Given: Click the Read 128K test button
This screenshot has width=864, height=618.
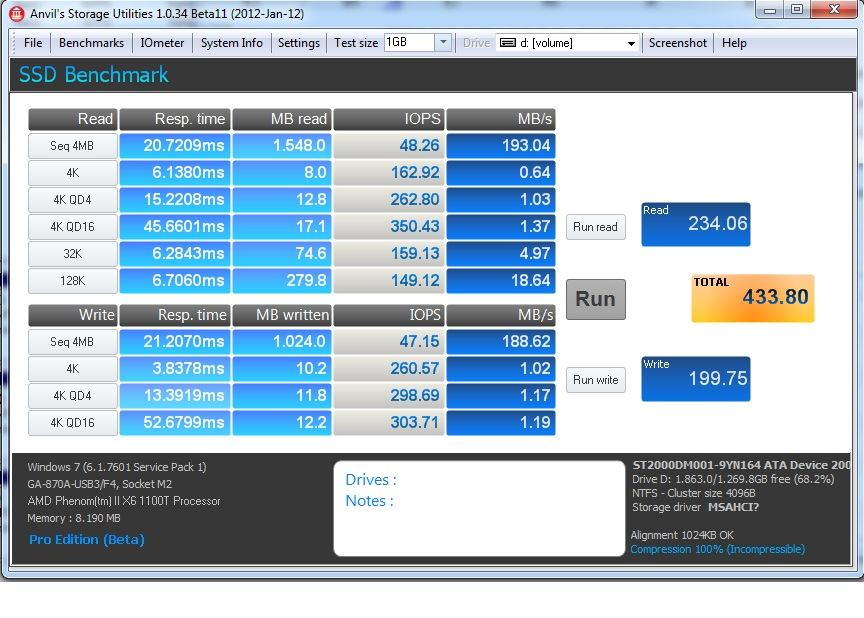Looking at the screenshot, I should click(x=73, y=281).
